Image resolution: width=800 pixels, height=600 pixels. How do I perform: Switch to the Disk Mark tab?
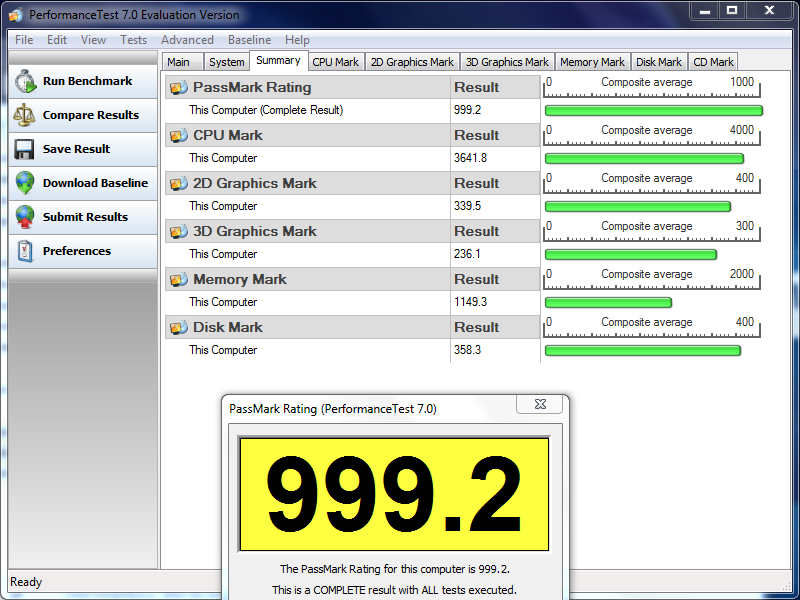pyautogui.click(x=659, y=62)
